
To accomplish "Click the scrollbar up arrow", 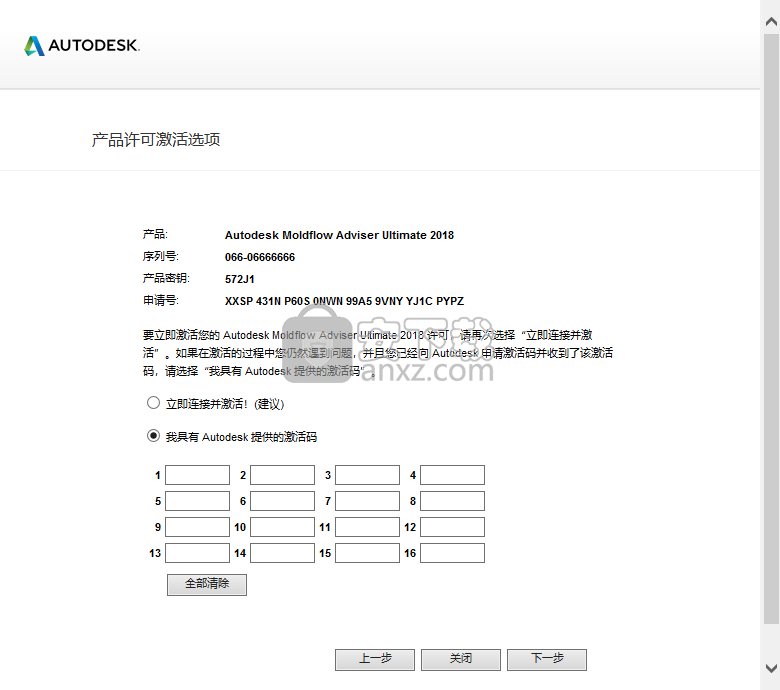I will click(x=772, y=21).
